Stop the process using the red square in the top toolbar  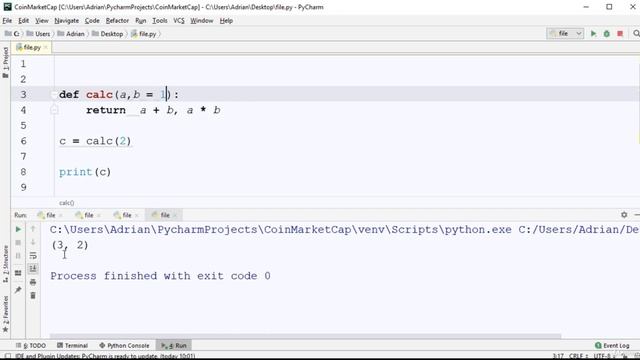click(x=620, y=34)
